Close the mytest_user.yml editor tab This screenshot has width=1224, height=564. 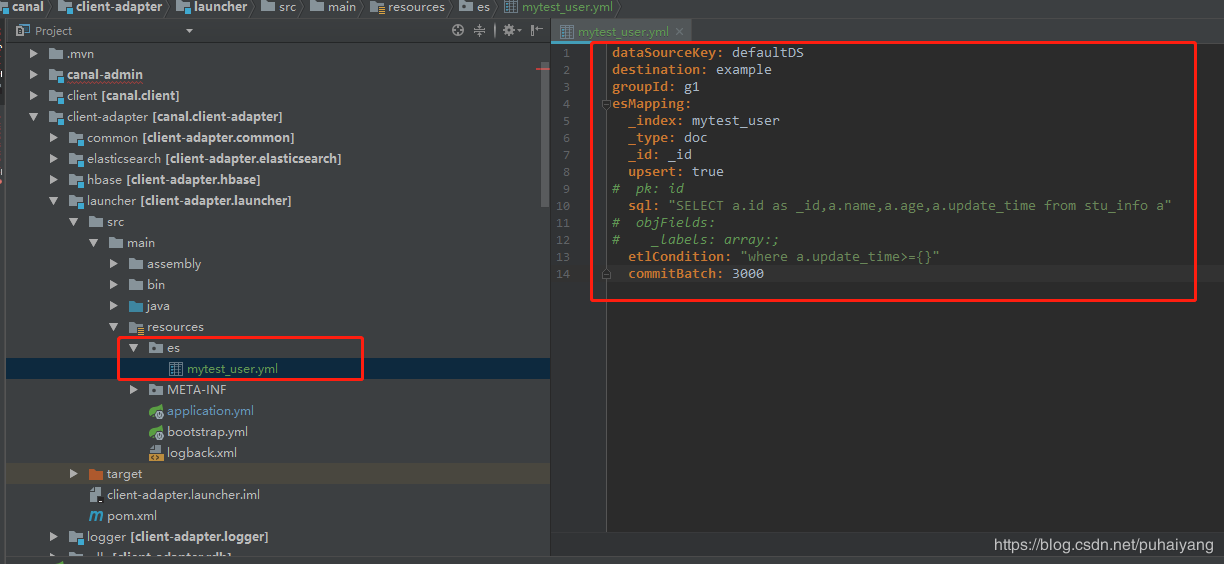point(680,32)
